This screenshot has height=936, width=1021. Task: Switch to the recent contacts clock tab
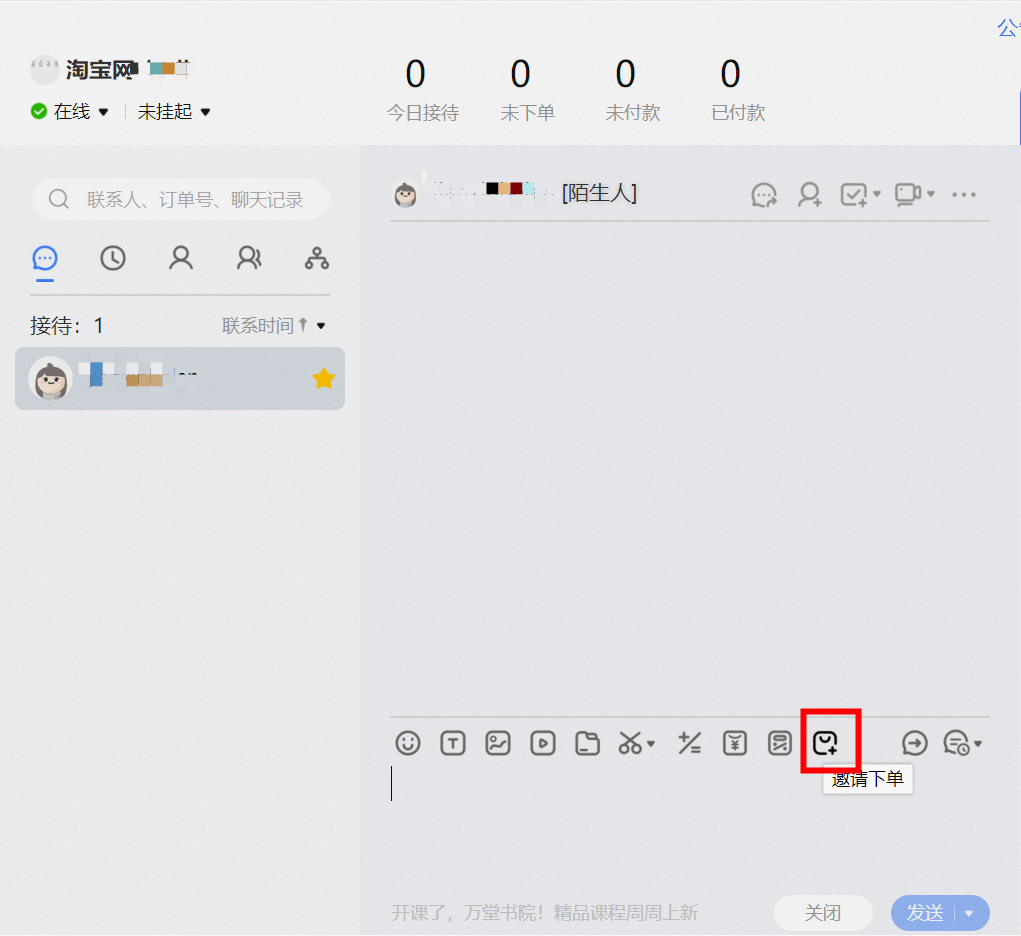[x=113, y=259]
